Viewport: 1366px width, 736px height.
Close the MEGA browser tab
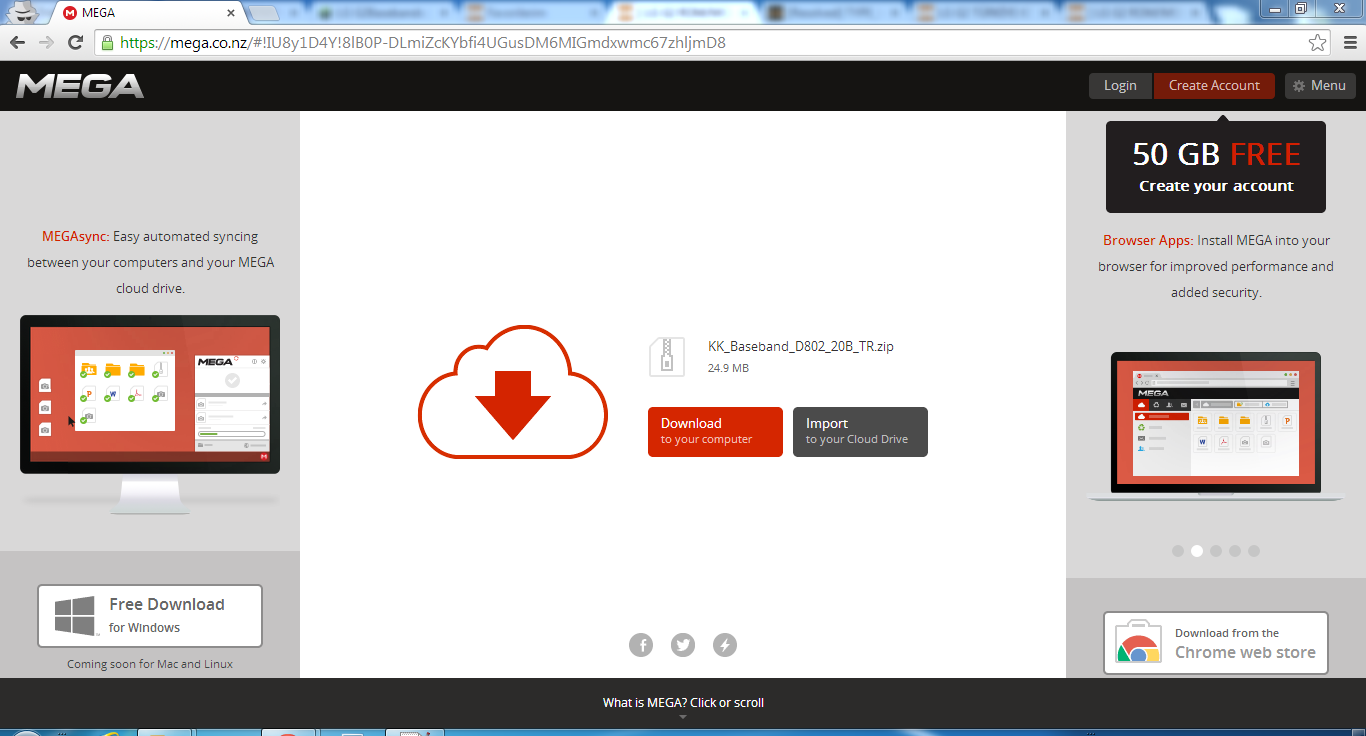[x=231, y=13]
